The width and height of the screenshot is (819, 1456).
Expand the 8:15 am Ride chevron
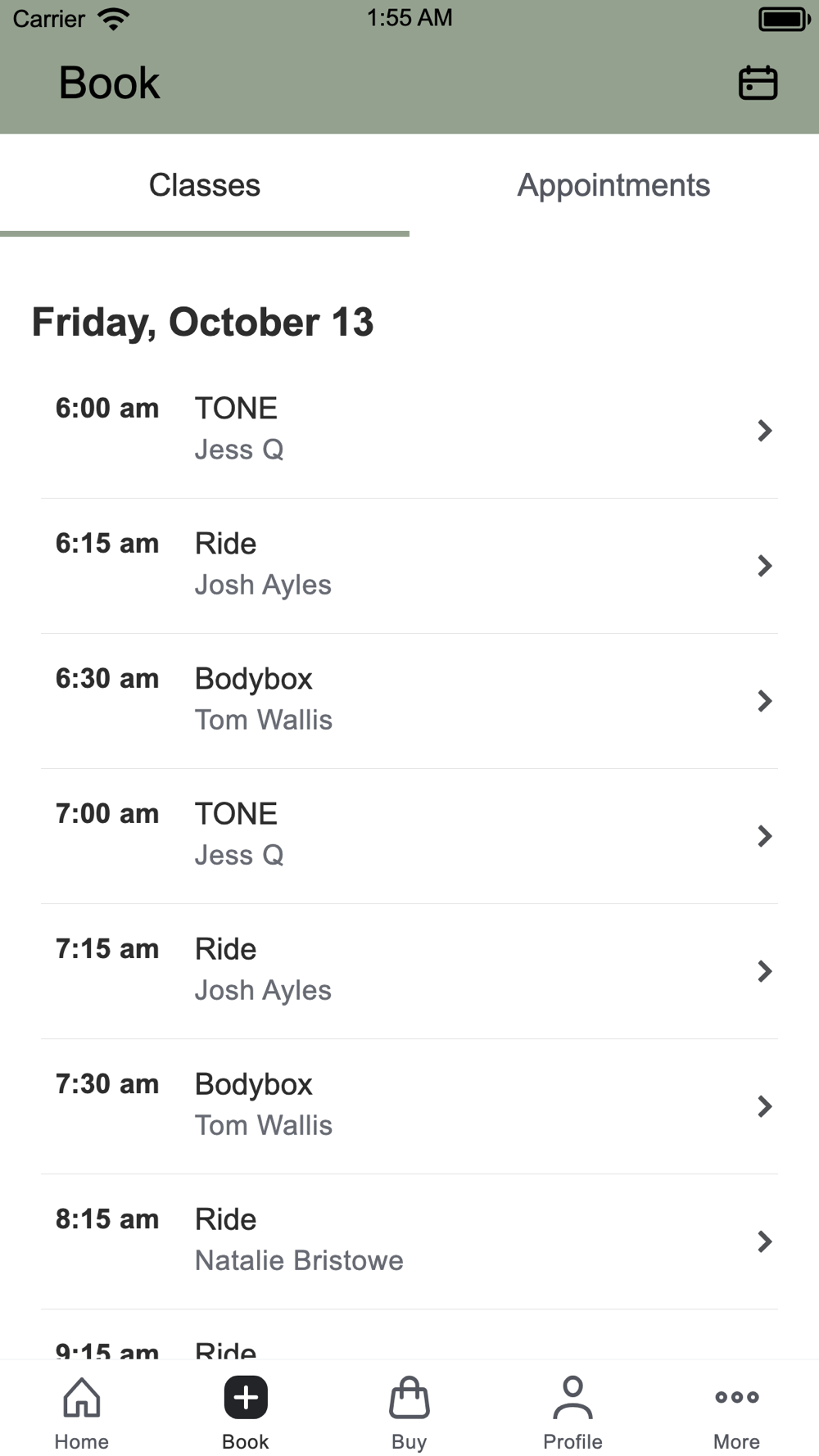765,1241
